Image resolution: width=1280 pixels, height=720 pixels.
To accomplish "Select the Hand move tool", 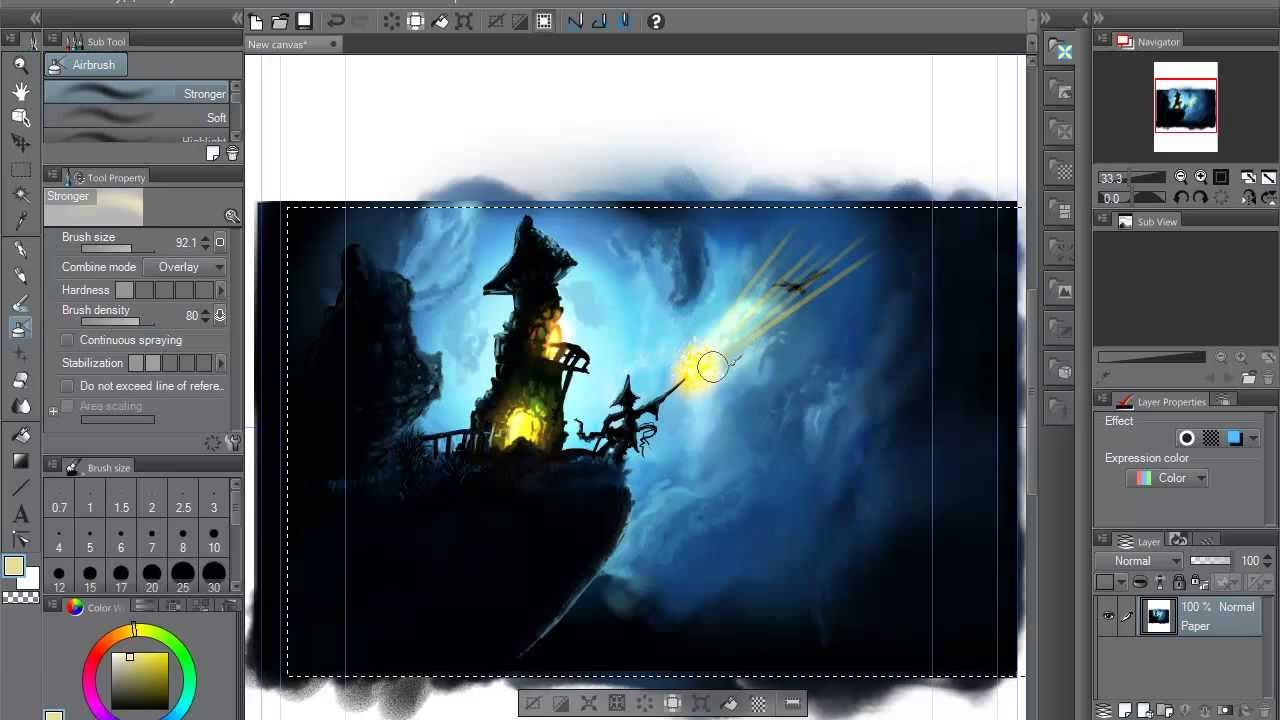I will [x=20, y=91].
